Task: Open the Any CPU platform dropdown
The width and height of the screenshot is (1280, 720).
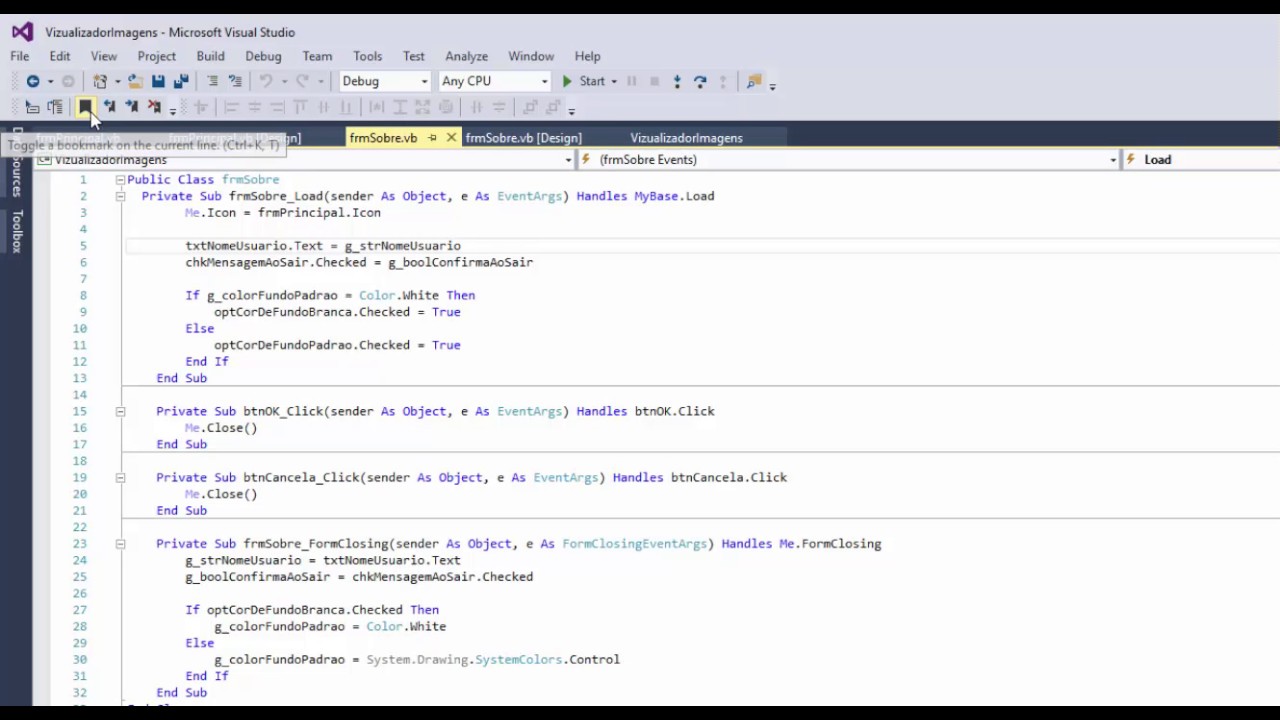Action: [x=495, y=81]
